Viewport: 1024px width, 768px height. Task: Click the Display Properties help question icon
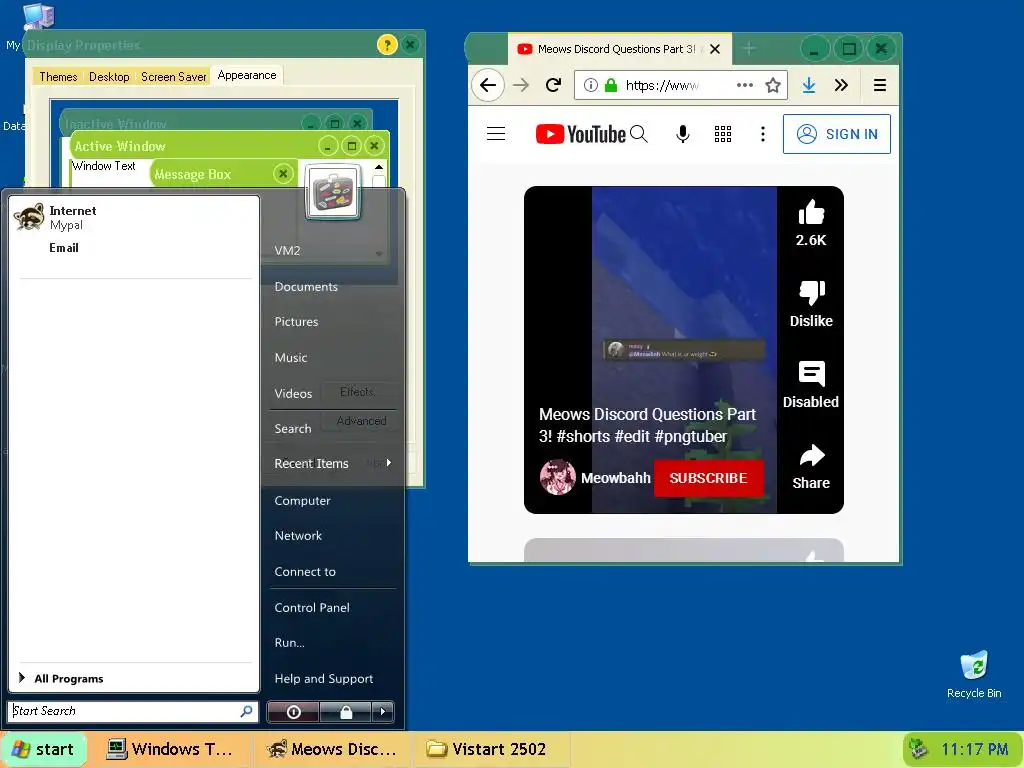[387, 45]
